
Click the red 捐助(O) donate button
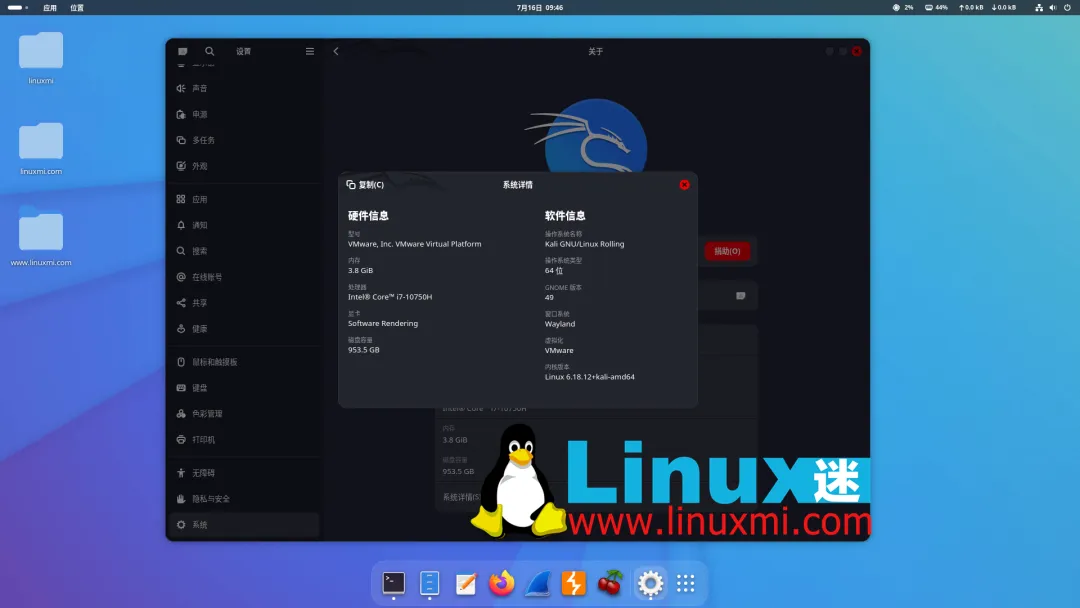click(727, 251)
